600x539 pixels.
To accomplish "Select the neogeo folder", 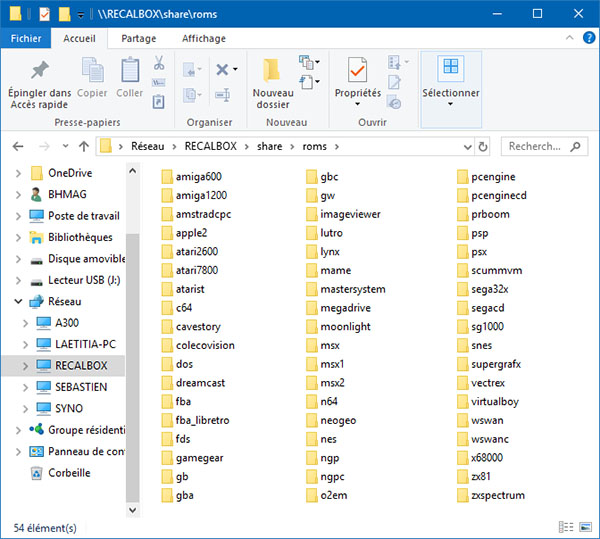I will pyautogui.click(x=331, y=420).
